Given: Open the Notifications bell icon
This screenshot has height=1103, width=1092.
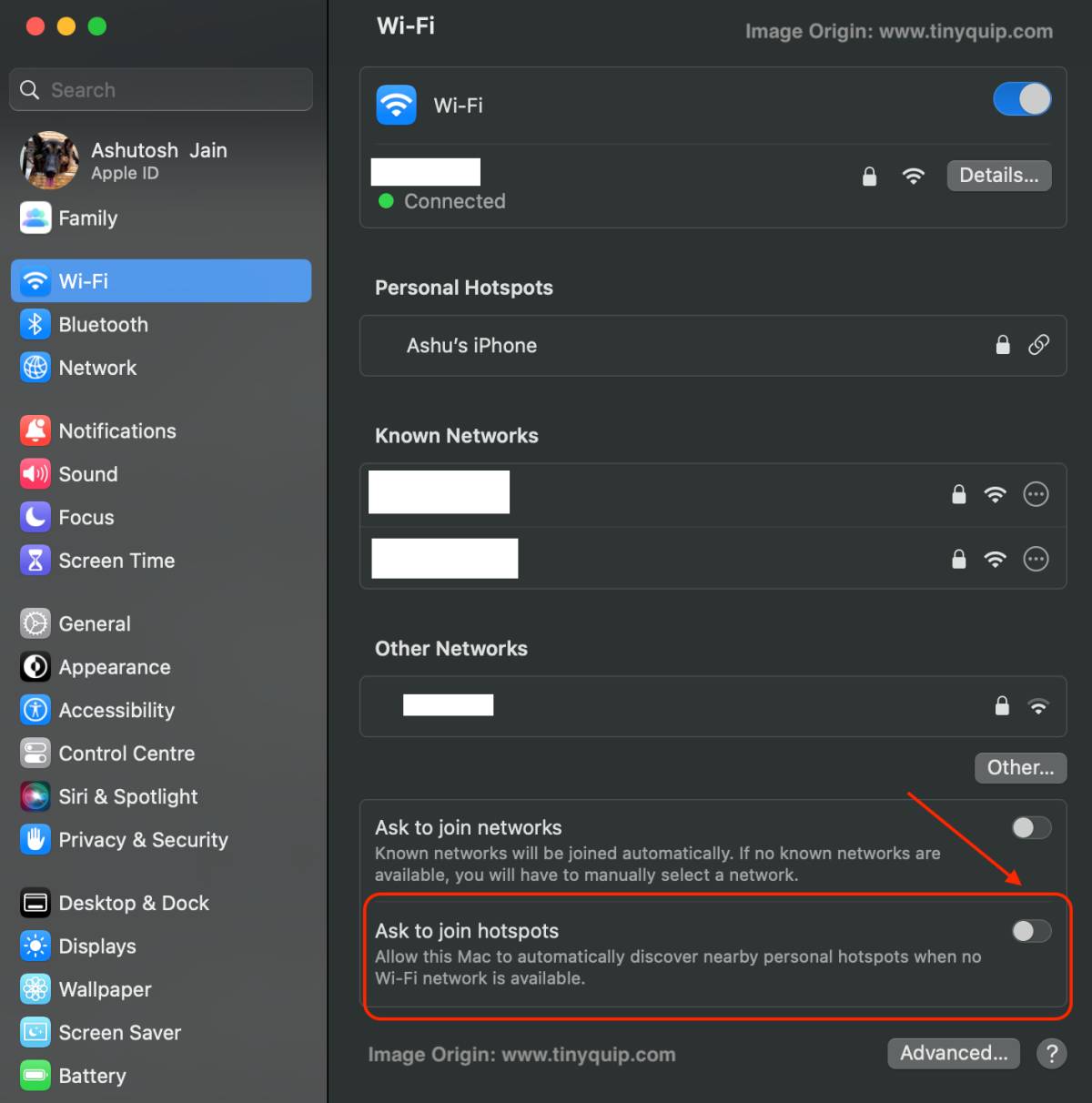Looking at the screenshot, I should [x=35, y=430].
